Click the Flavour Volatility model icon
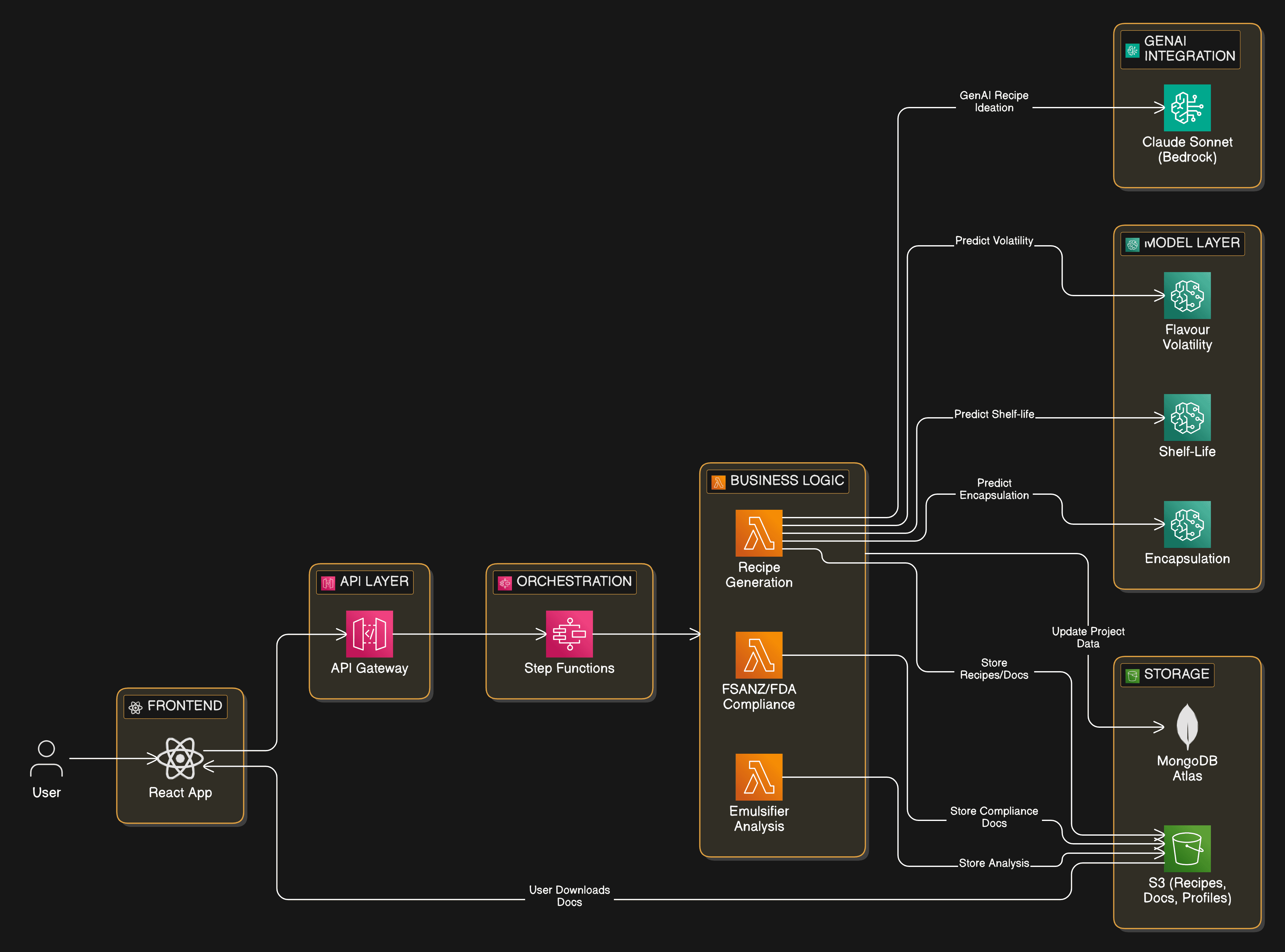 click(x=1187, y=296)
